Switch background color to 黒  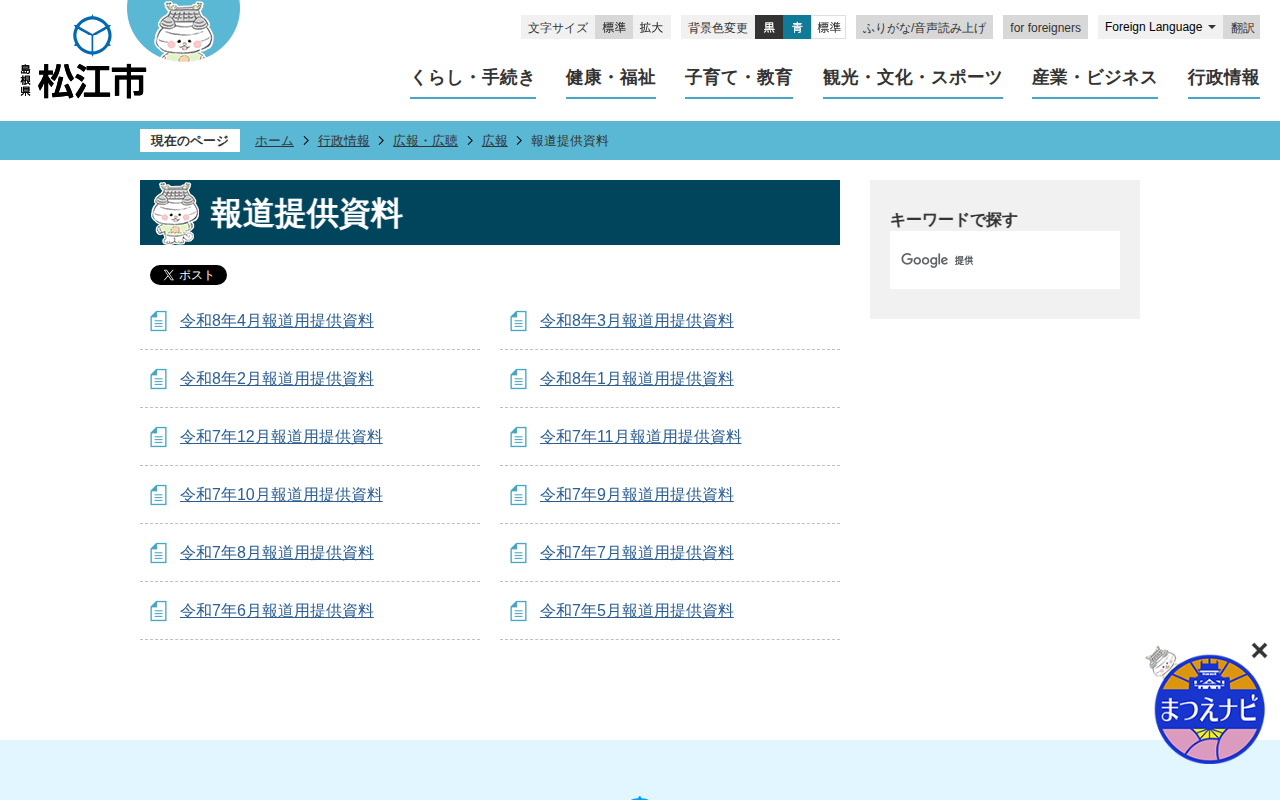769,27
